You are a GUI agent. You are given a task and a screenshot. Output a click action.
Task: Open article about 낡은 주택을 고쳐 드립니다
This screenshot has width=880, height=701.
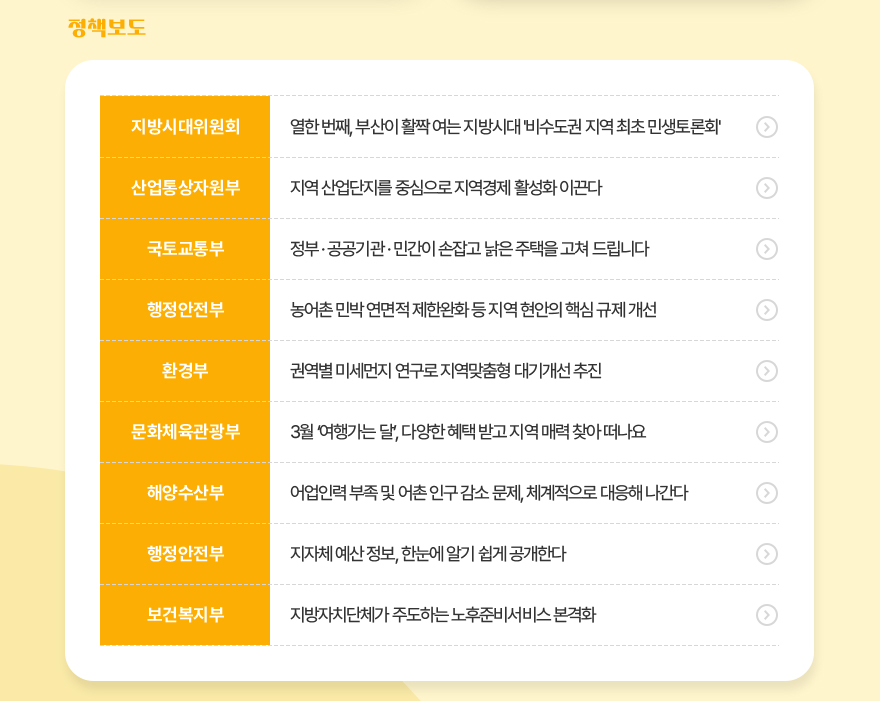469,249
